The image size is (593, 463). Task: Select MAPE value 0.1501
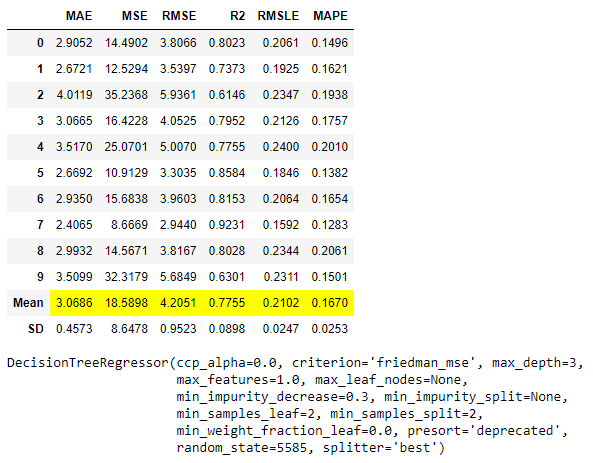point(329,277)
